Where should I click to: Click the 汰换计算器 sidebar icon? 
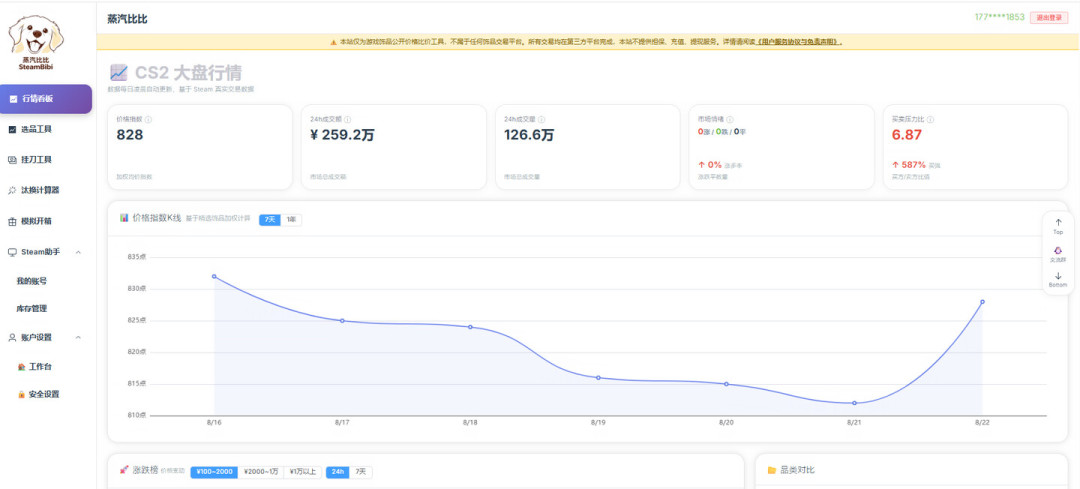coord(12,190)
